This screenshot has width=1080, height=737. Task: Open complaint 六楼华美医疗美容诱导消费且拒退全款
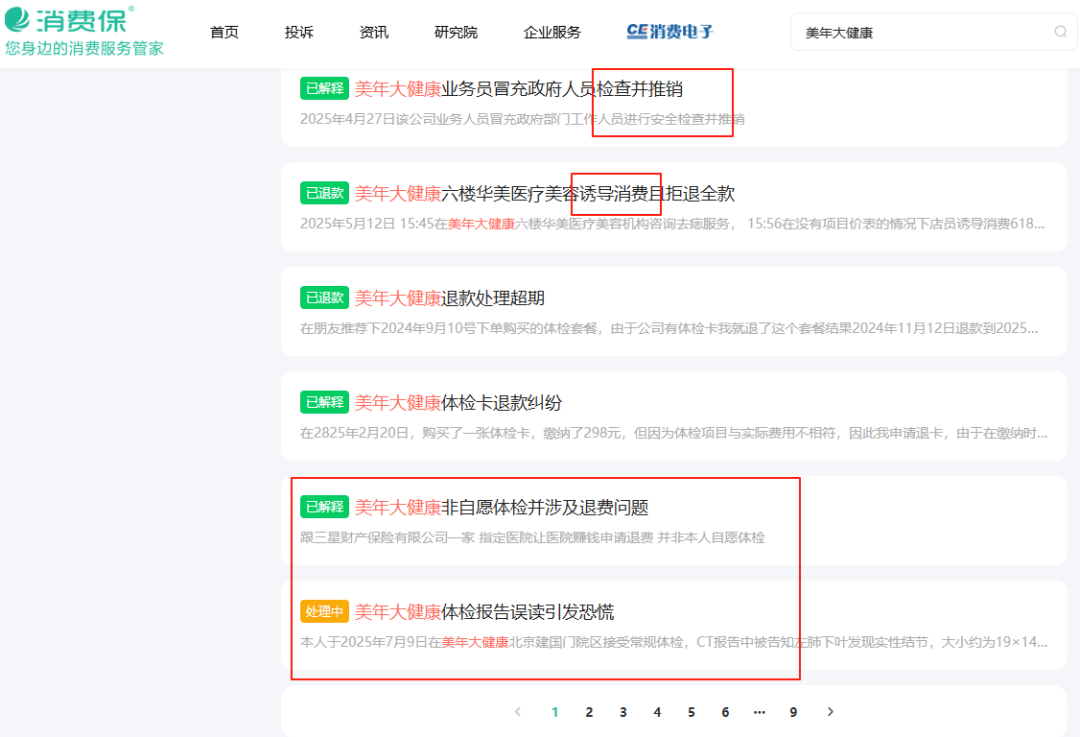[x=545, y=194]
